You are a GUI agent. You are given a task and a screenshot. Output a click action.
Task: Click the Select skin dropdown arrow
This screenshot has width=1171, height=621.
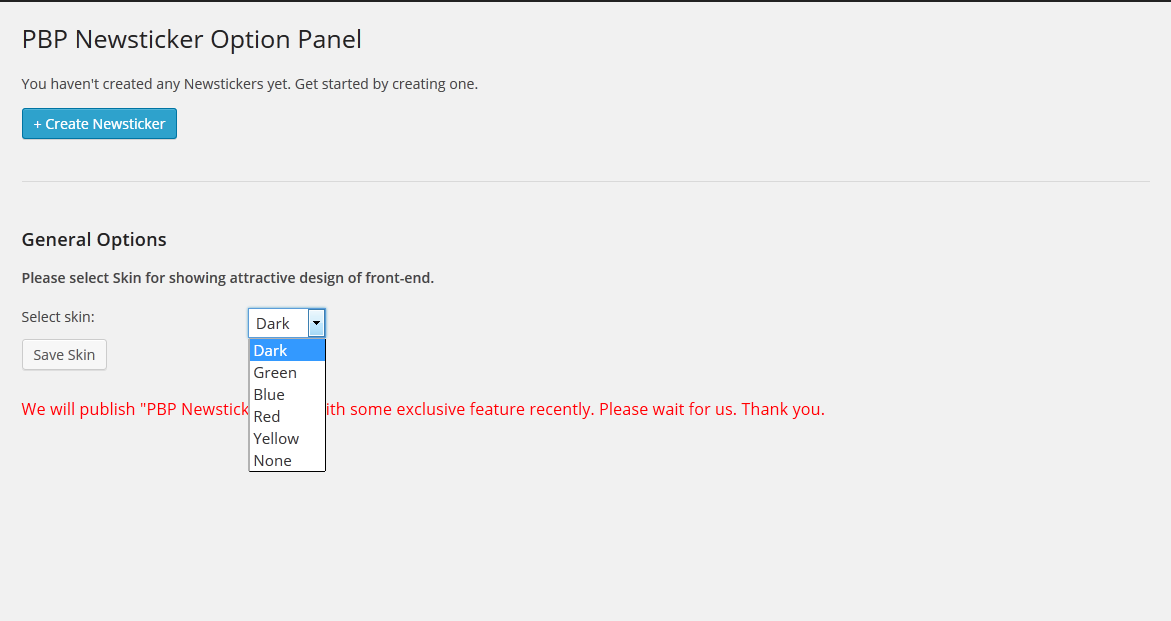click(x=316, y=323)
